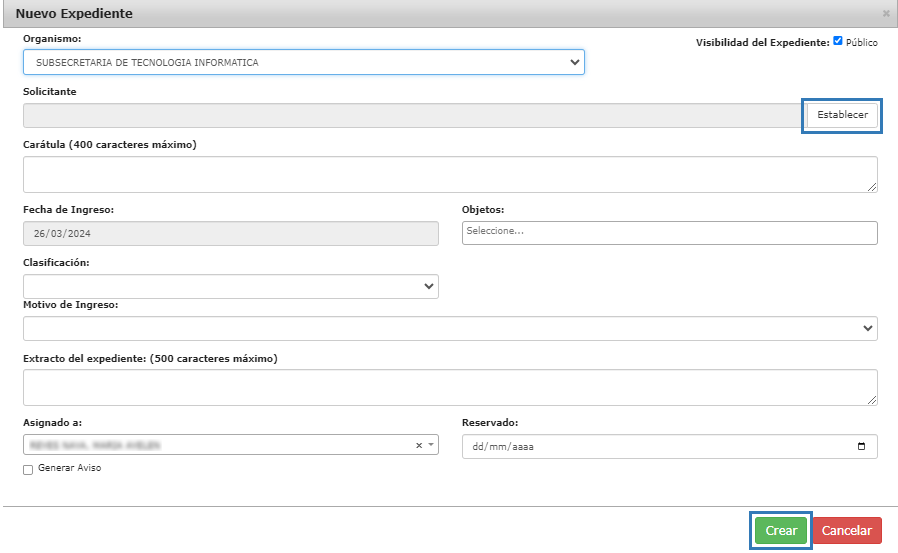Select the Fecha de Ingreso date field
Viewport: 898px width, 553px height.
coord(230,233)
